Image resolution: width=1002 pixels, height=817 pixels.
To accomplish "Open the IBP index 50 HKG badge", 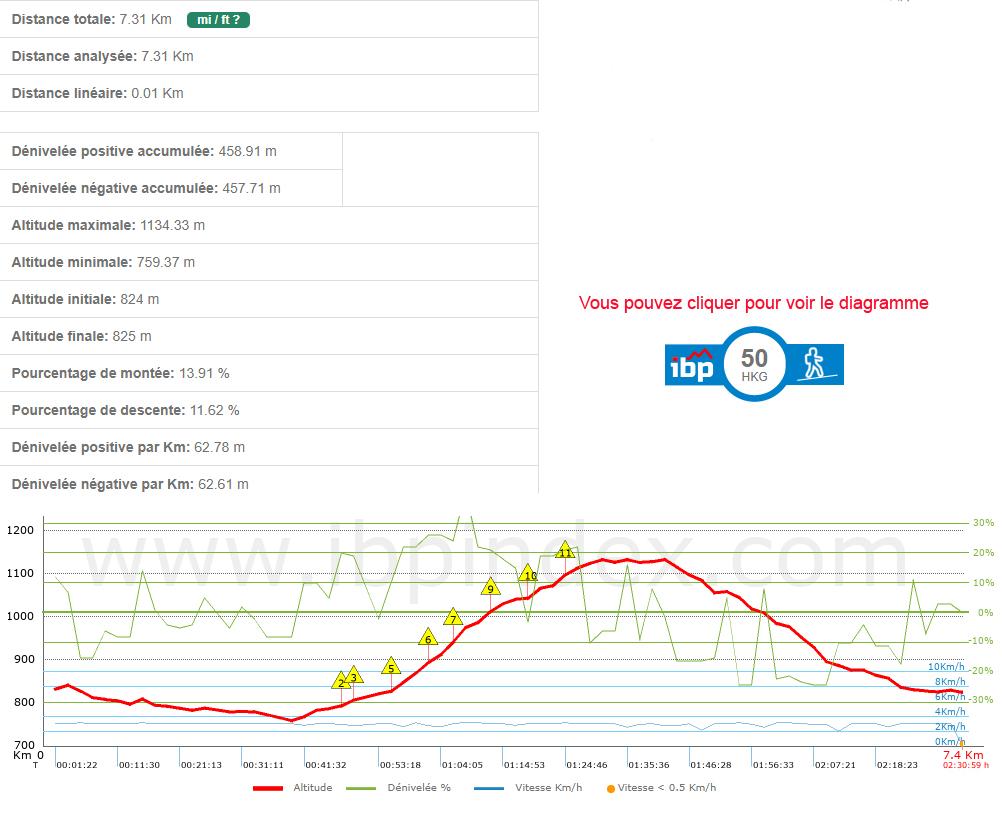I will click(x=755, y=364).
